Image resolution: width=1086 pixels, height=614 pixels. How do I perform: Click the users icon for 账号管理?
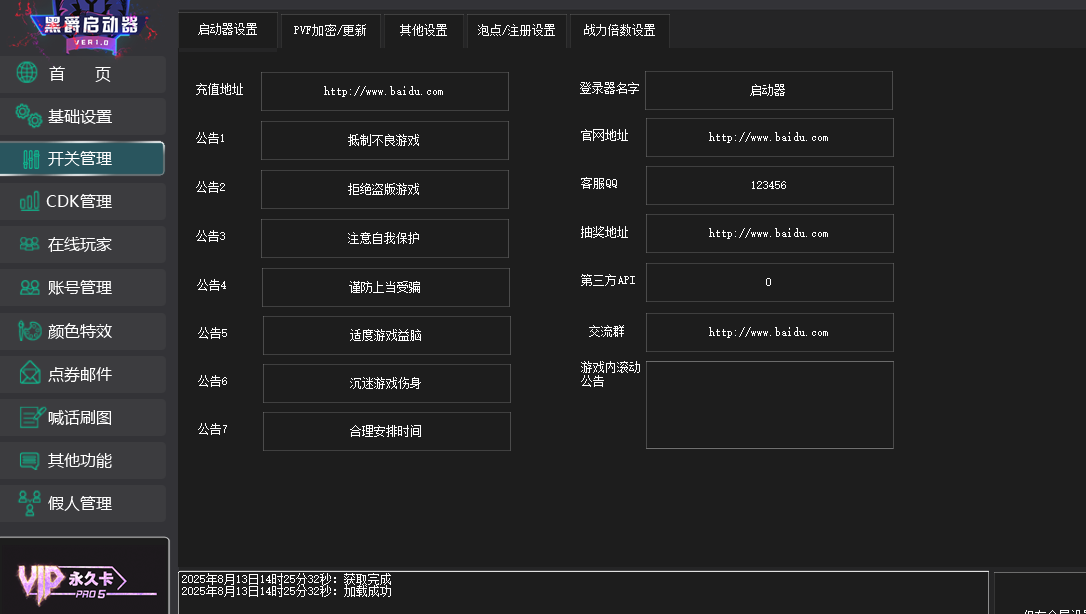click(30, 287)
